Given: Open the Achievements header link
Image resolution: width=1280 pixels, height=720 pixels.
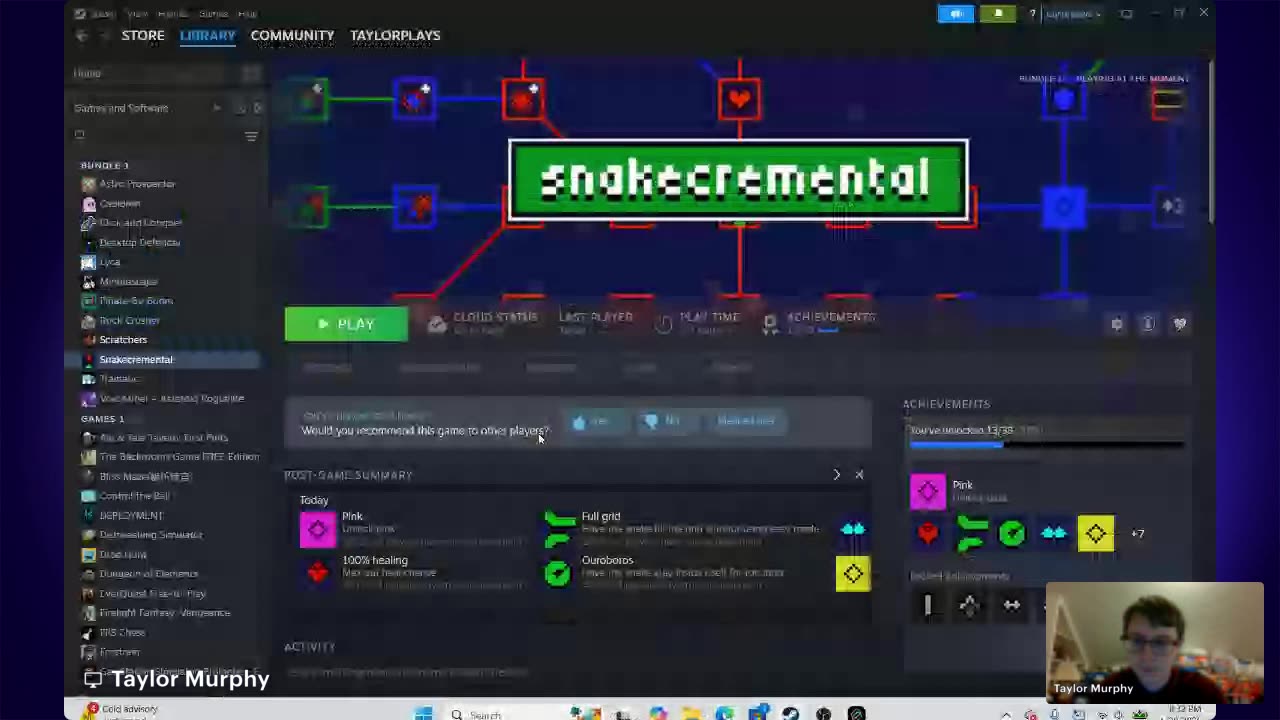Looking at the screenshot, I should pyautogui.click(x=830, y=317).
